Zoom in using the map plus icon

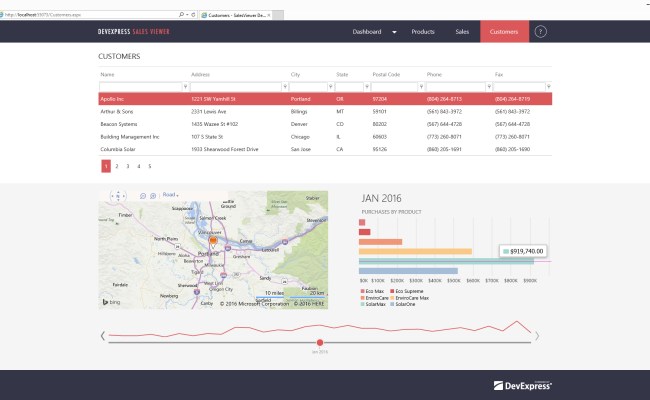click(153, 196)
